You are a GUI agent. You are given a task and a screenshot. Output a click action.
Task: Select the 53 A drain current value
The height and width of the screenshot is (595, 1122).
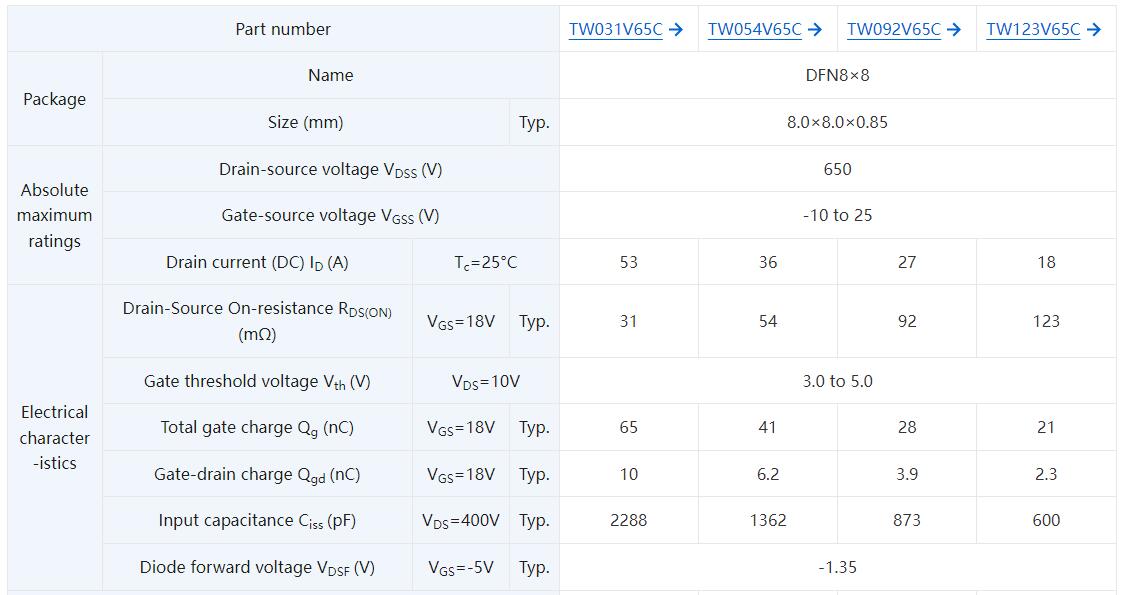tap(628, 262)
